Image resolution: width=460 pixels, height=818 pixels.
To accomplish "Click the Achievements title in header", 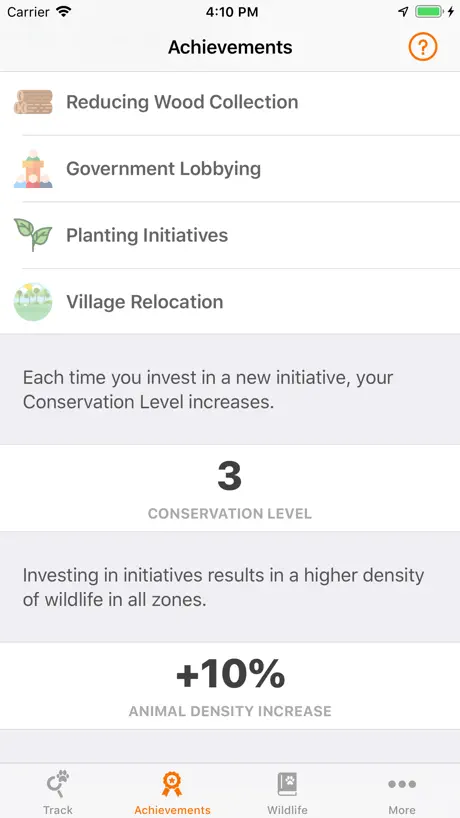I will click(230, 47).
